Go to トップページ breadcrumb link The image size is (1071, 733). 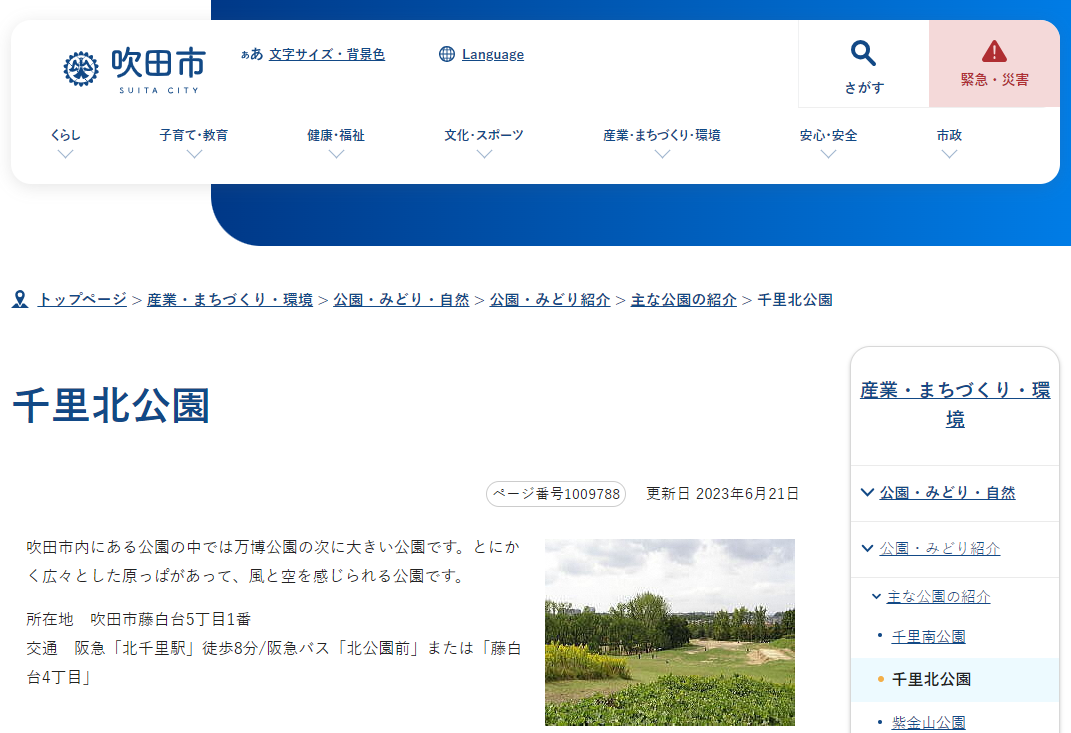click(82, 299)
